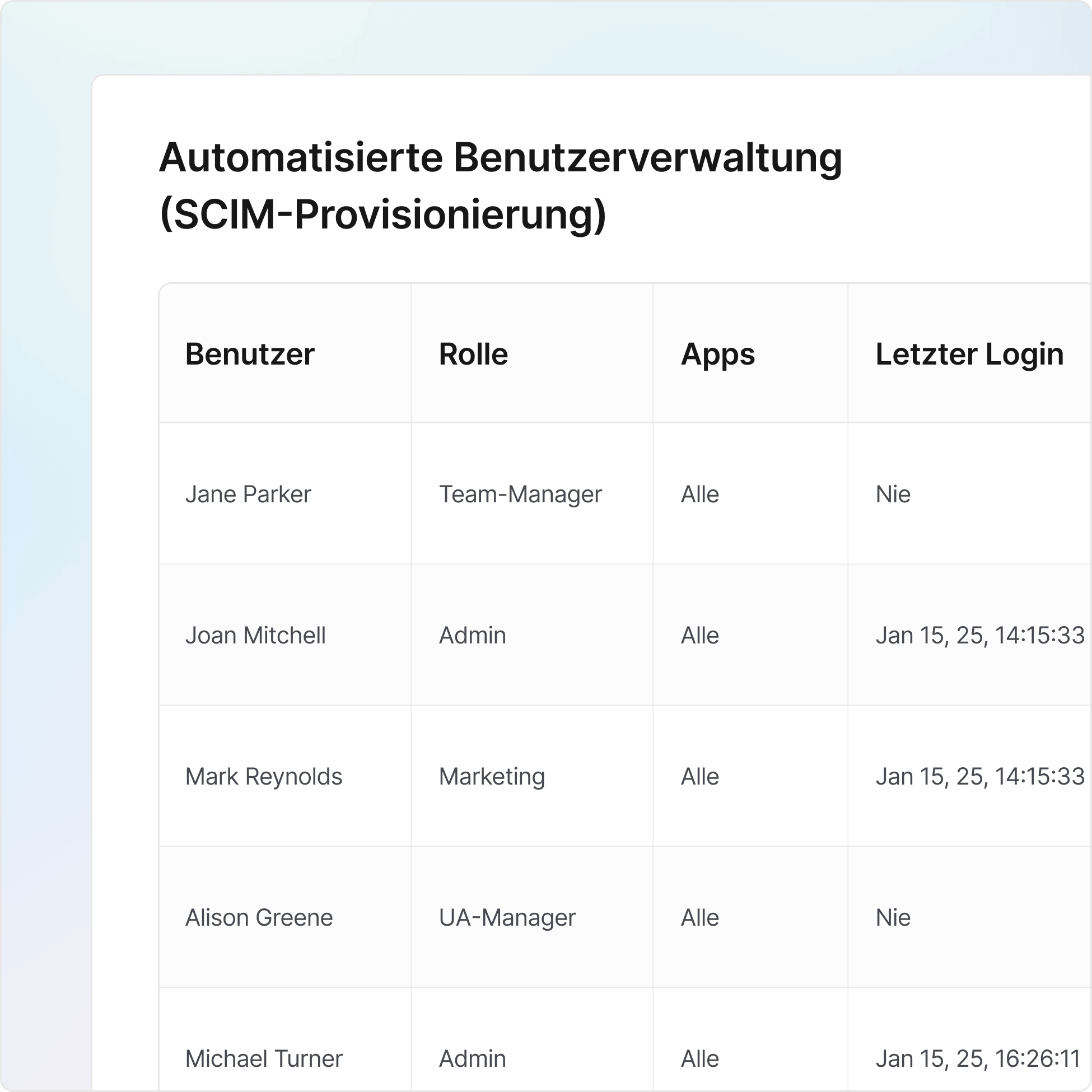Click Mark Reynolds' Alle apps cell
Screen dimensions: 1092x1092
click(x=700, y=777)
